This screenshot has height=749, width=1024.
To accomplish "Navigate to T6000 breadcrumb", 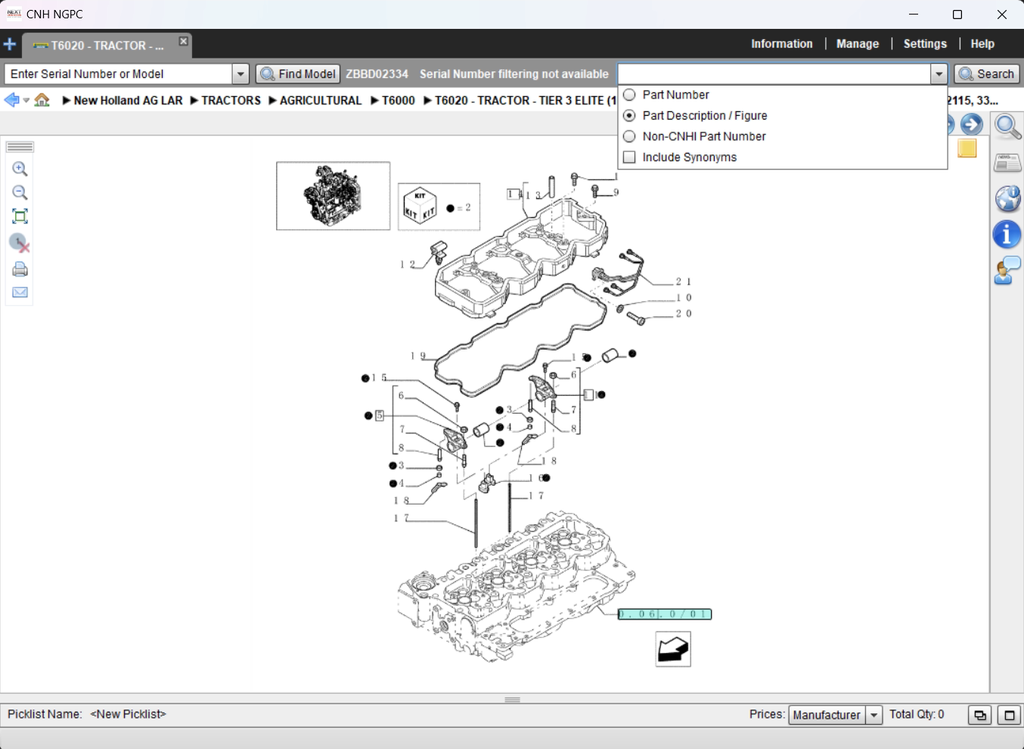I will coord(398,101).
